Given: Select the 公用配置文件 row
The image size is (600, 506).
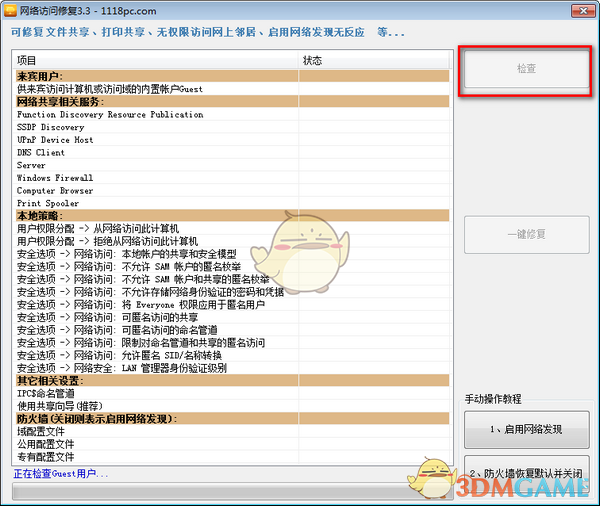Looking at the screenshot, I should [x=233, y=444].
